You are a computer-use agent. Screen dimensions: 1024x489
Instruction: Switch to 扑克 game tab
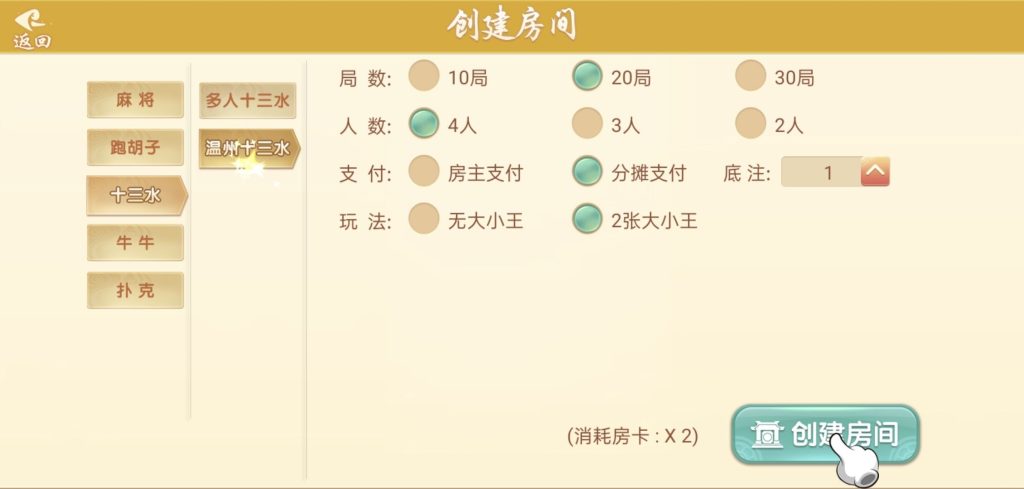point(135,291)
